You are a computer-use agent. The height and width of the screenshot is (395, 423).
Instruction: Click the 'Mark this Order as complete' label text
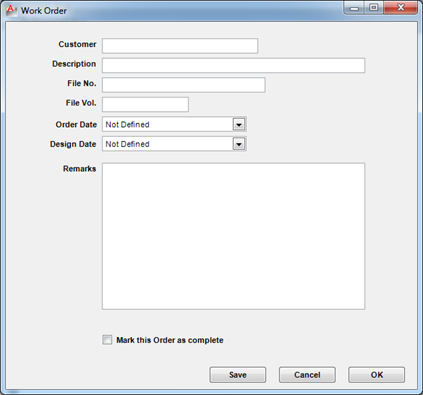pos(170,340)
